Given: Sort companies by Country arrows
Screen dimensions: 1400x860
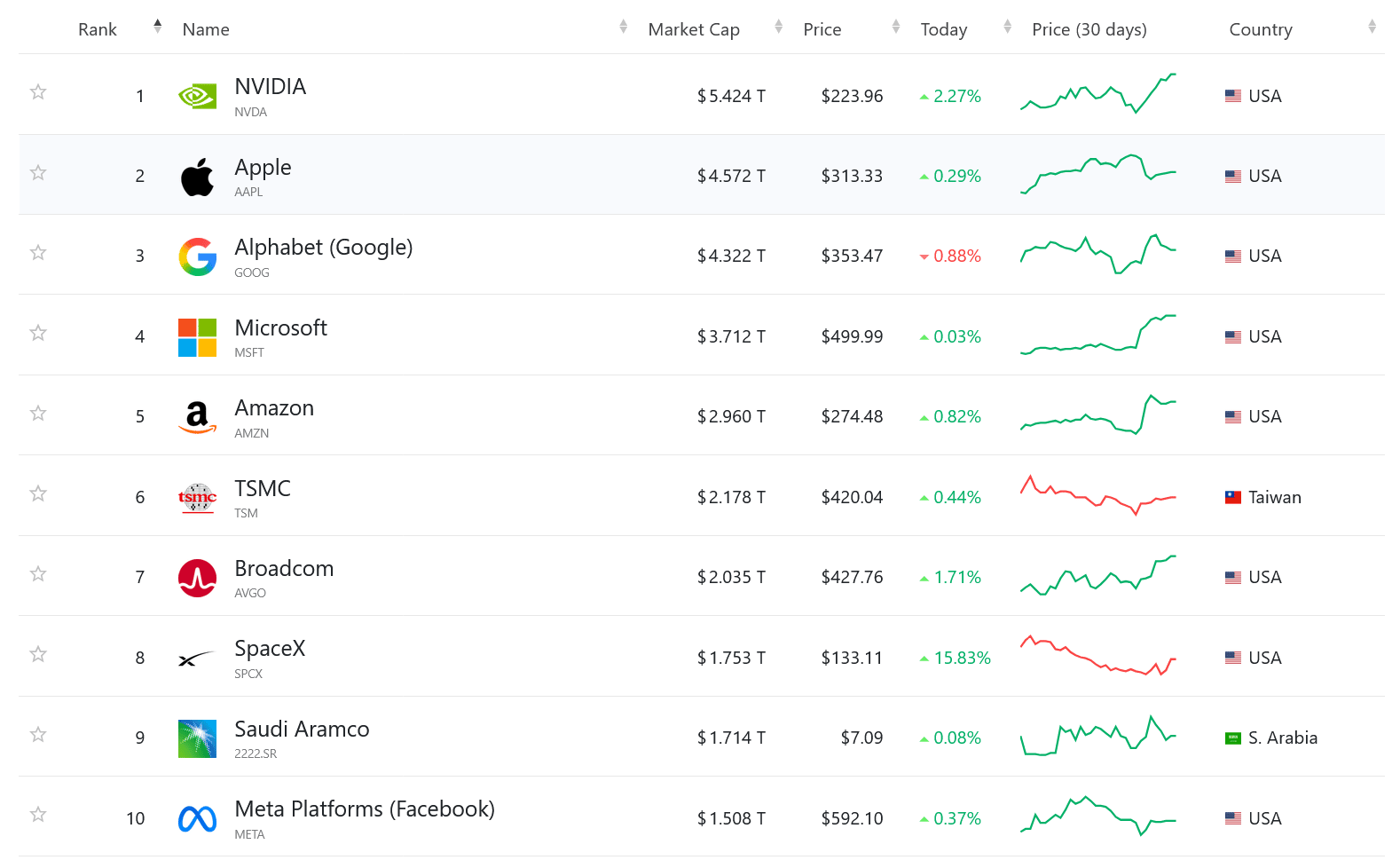Looking at the screenshot, I should [x=1372, y=27].
